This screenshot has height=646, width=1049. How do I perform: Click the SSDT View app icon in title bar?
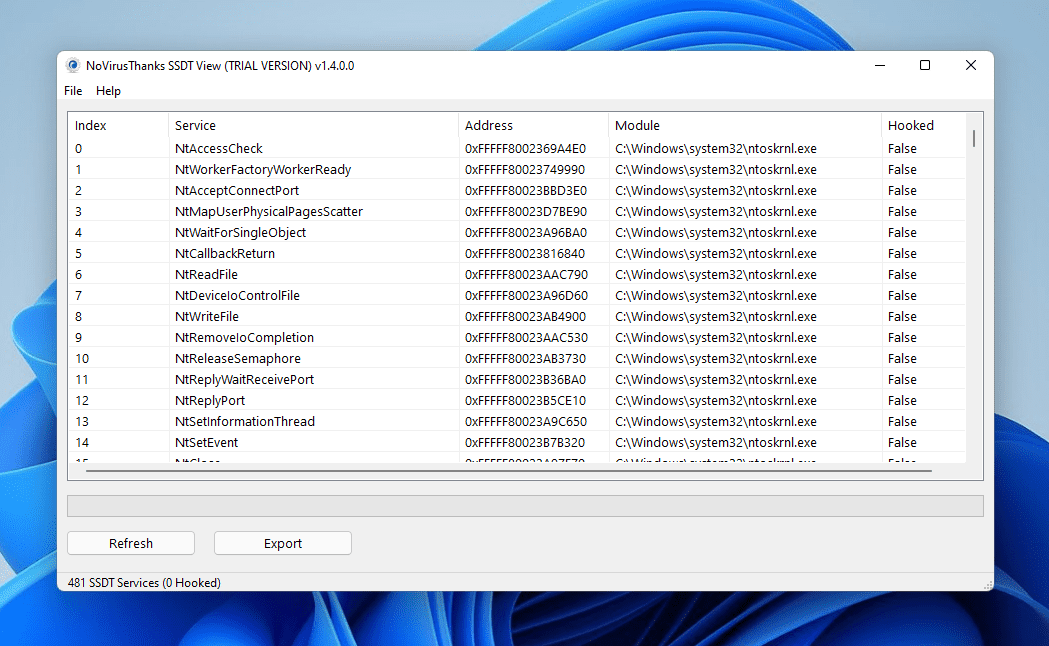72,66
